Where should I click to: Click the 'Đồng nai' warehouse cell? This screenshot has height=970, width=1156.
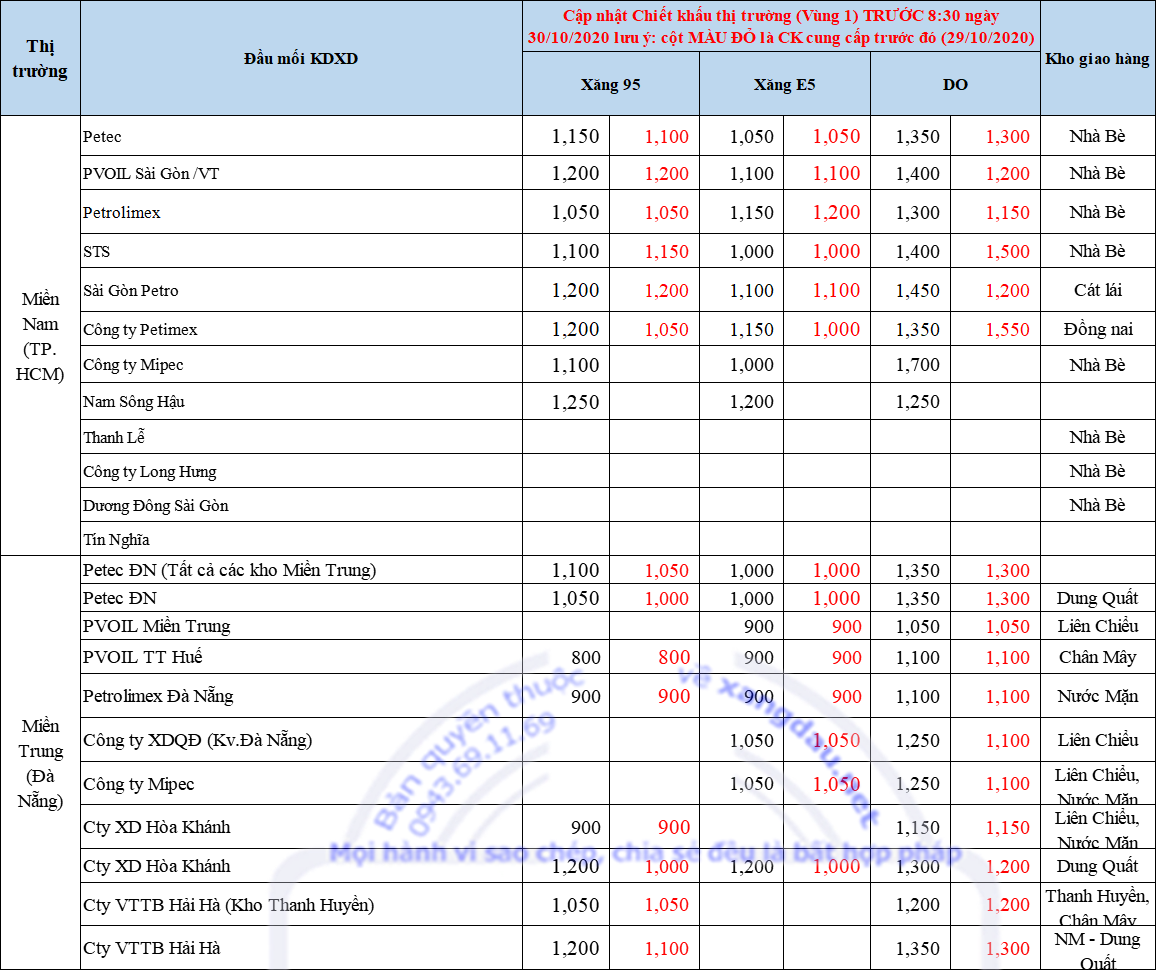point(1097,329)
